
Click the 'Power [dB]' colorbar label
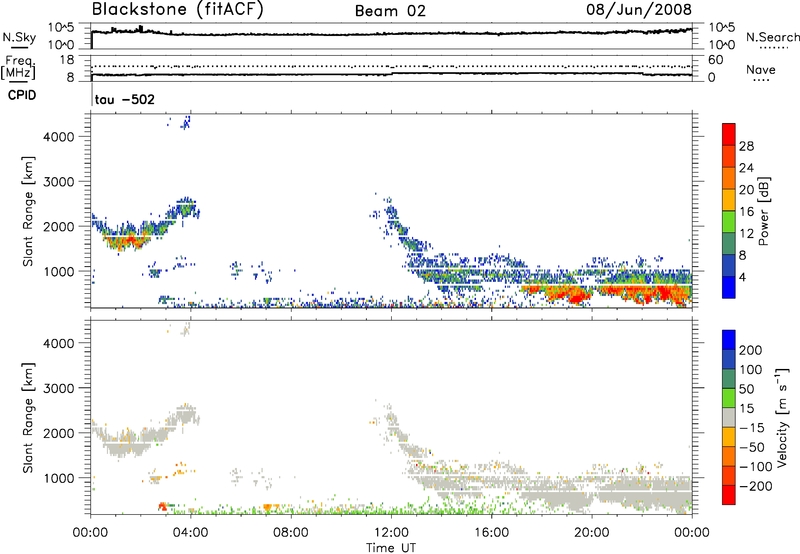click(x=764, y=211)
